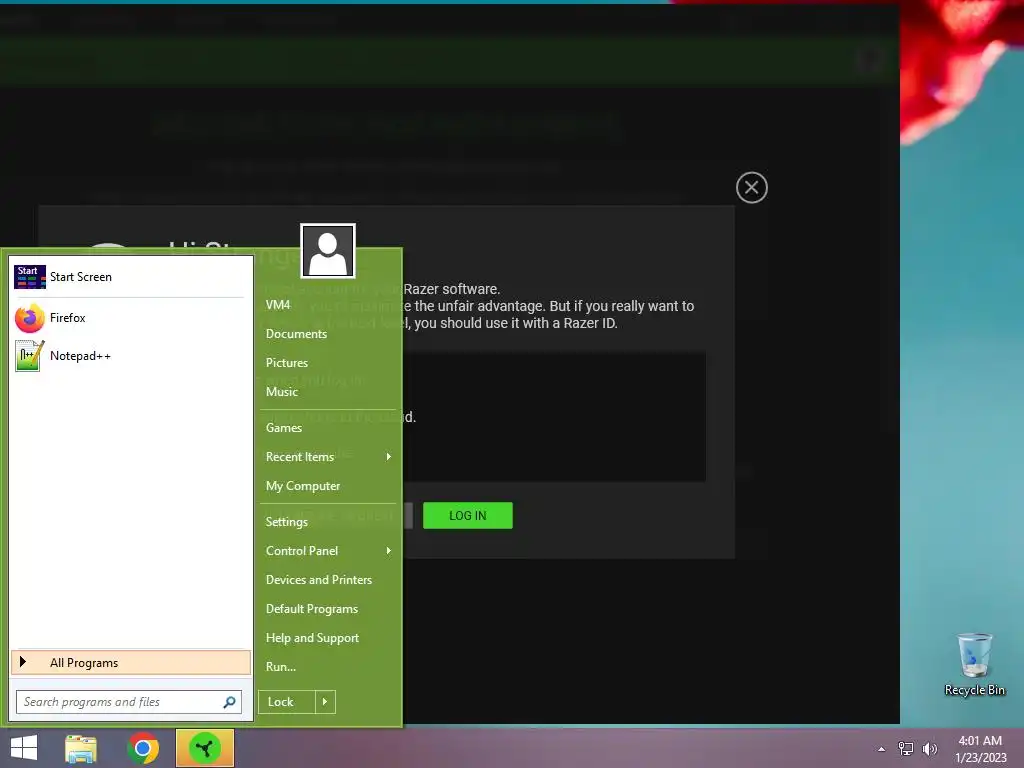Open Notepad++ from the pinned list
The image size is (1024, 768).
pyautogui.click(x=131, y=356)
